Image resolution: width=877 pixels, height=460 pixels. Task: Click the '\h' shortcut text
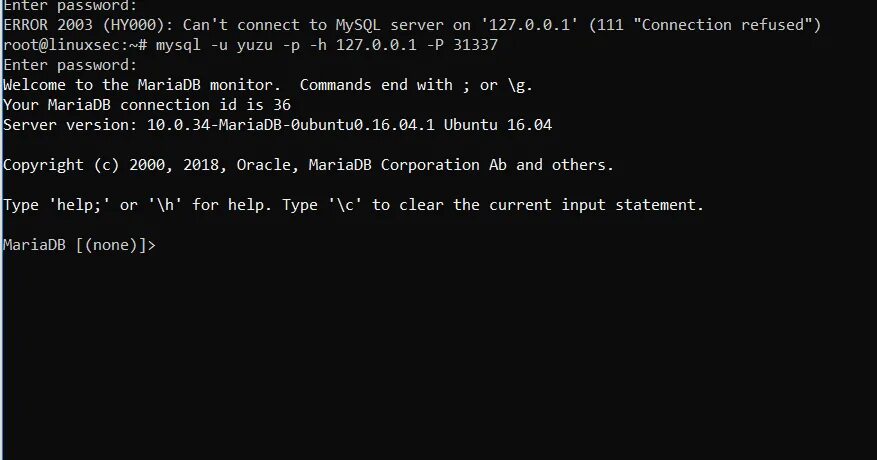[x=165, y=205]
